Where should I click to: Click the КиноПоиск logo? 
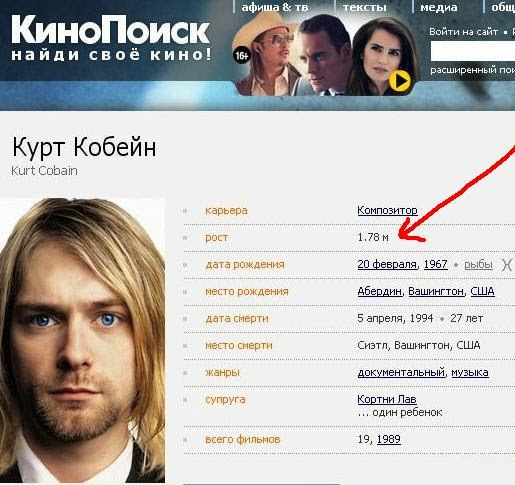point(111,37)
